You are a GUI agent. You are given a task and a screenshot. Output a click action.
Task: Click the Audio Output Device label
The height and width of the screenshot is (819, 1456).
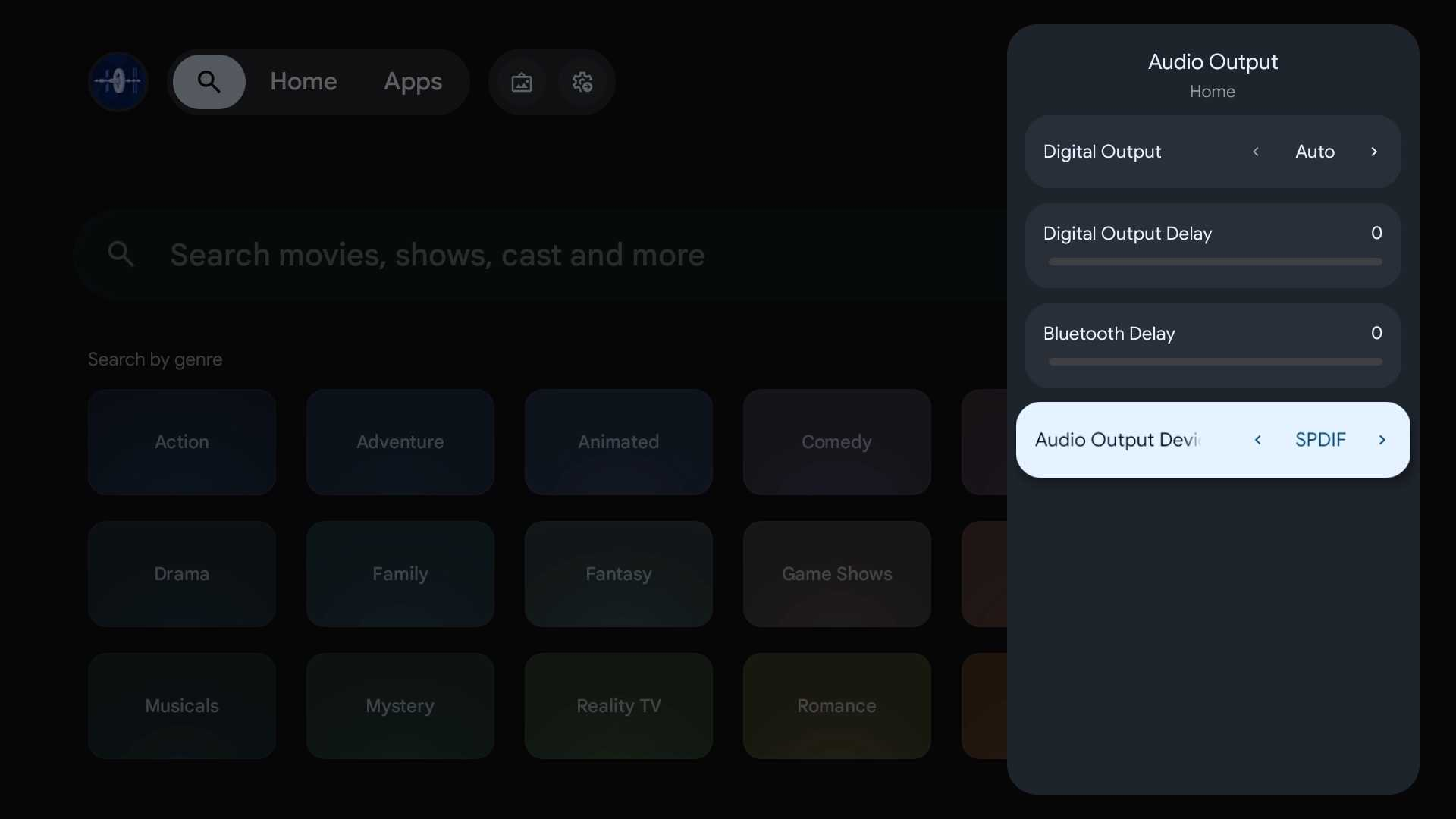pyautogui.click(x=1118, y=440)
